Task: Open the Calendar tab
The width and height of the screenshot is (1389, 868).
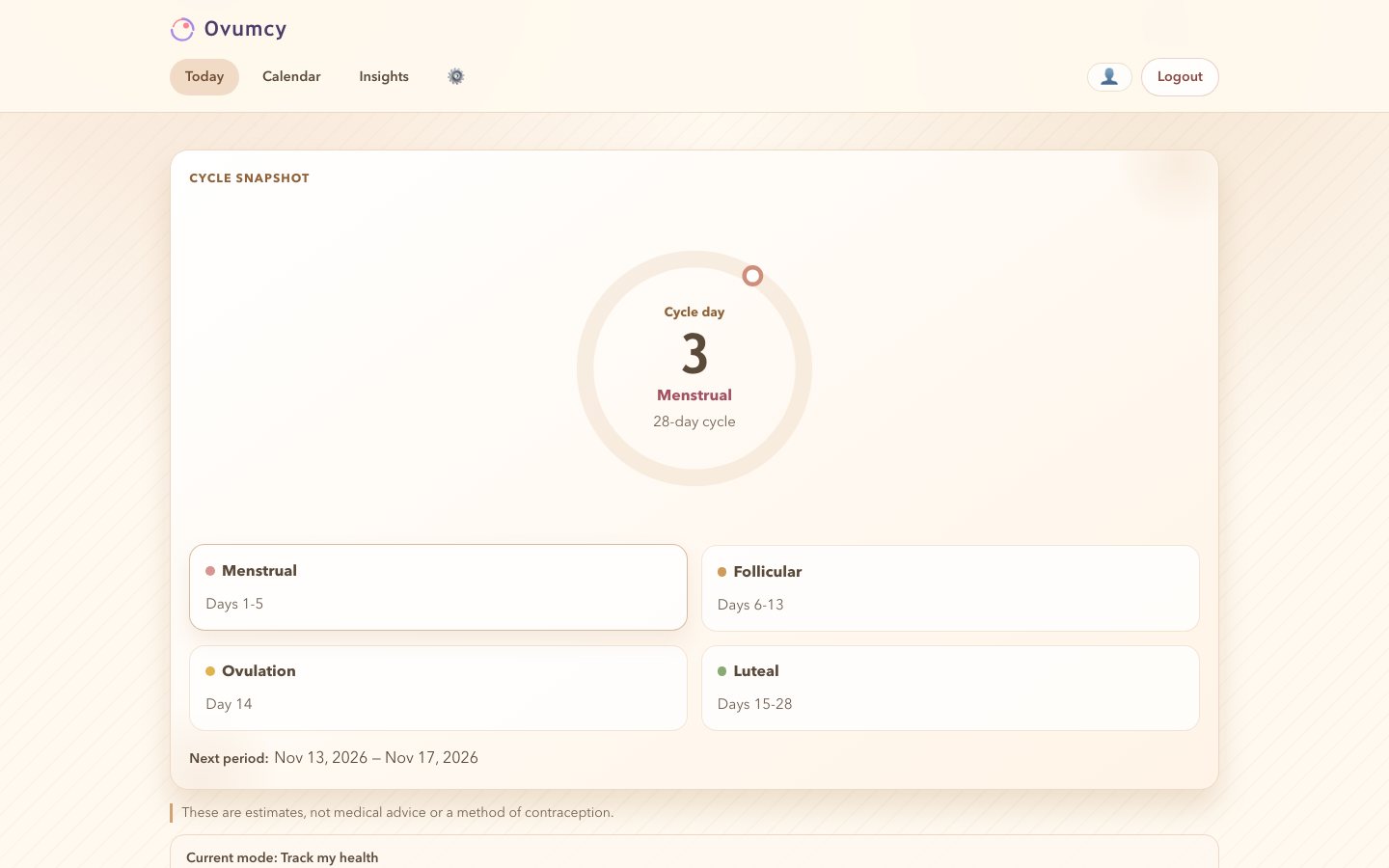Action: pyautogui.click(x=291, y=77)
